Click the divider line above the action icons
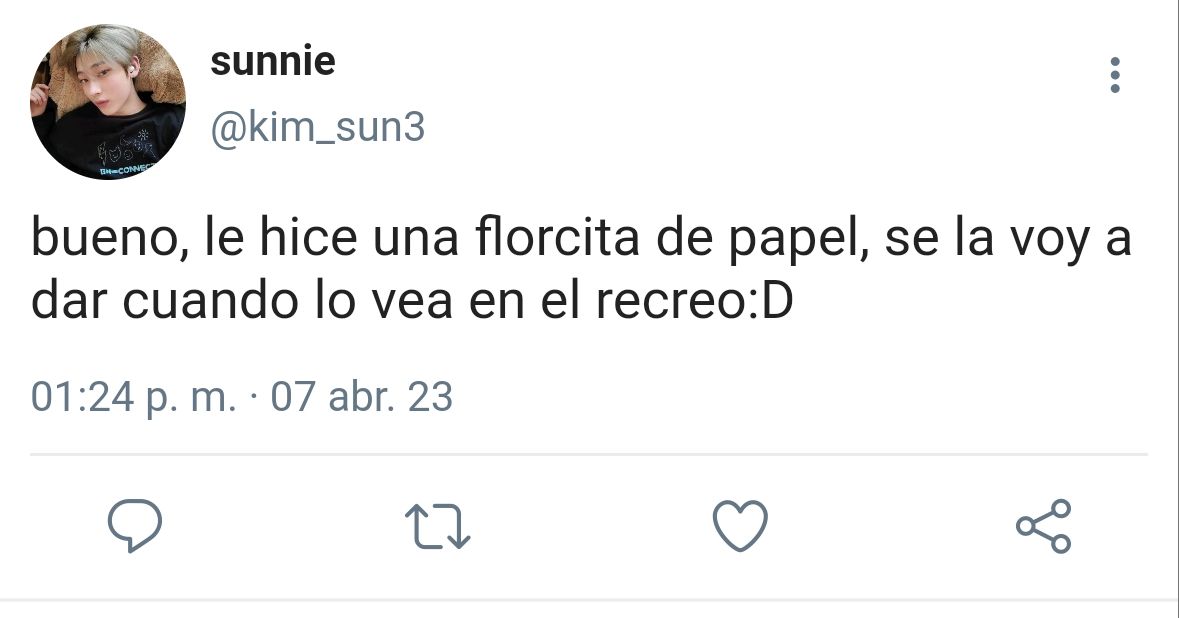Viewport: 1179px width, 618px height. (x=589, y=454)
